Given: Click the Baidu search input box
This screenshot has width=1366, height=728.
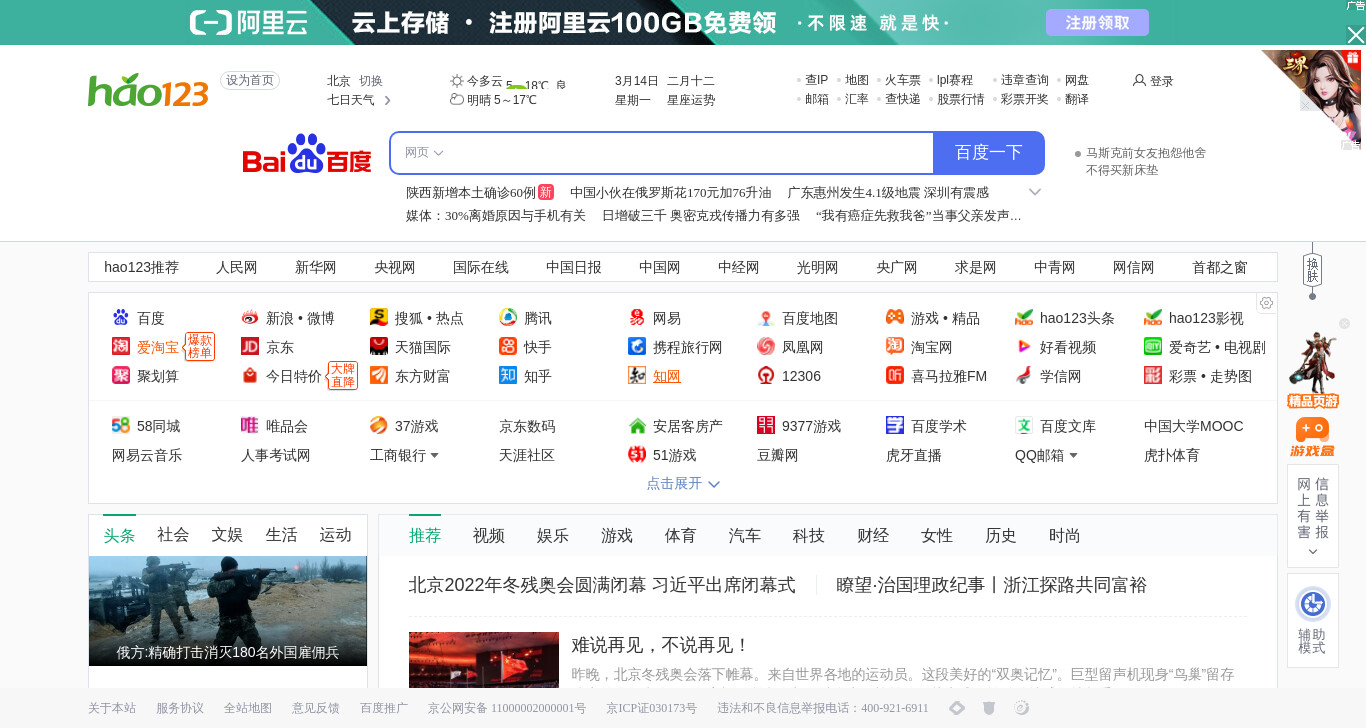Looking at the screenshot, I should point(662,153).
